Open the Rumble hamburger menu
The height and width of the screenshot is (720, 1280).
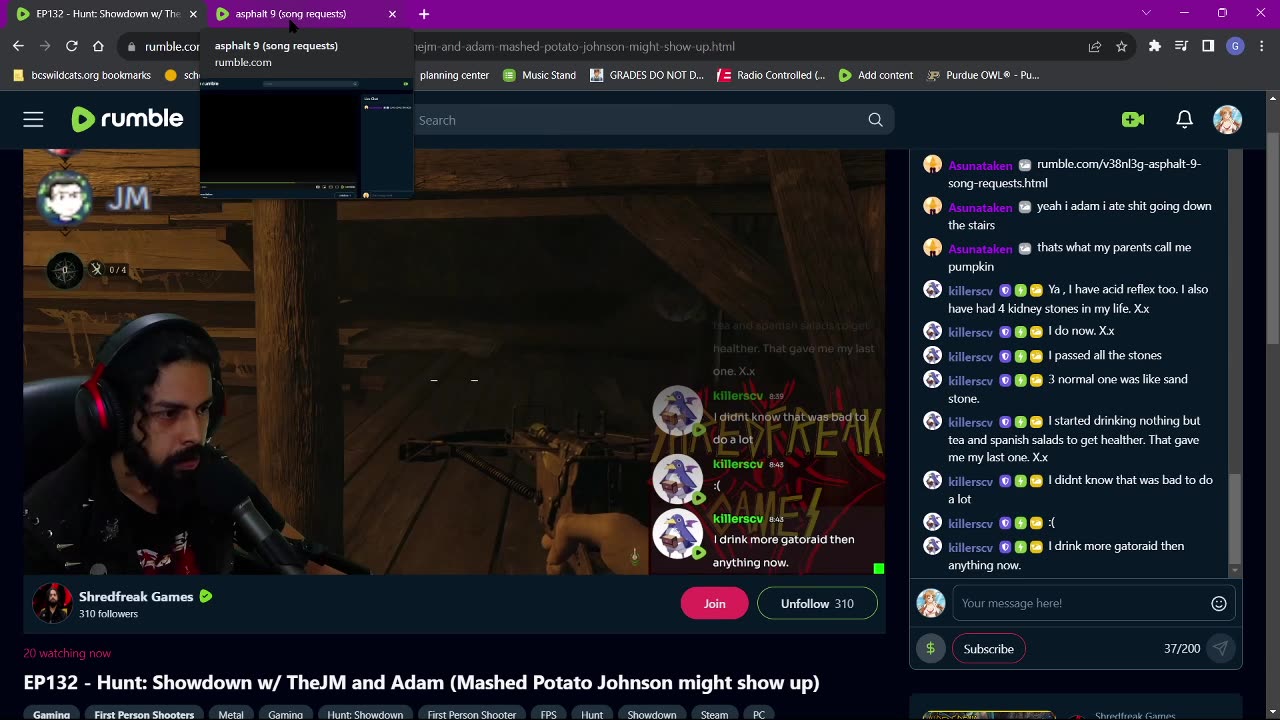[x=33, y=120]
